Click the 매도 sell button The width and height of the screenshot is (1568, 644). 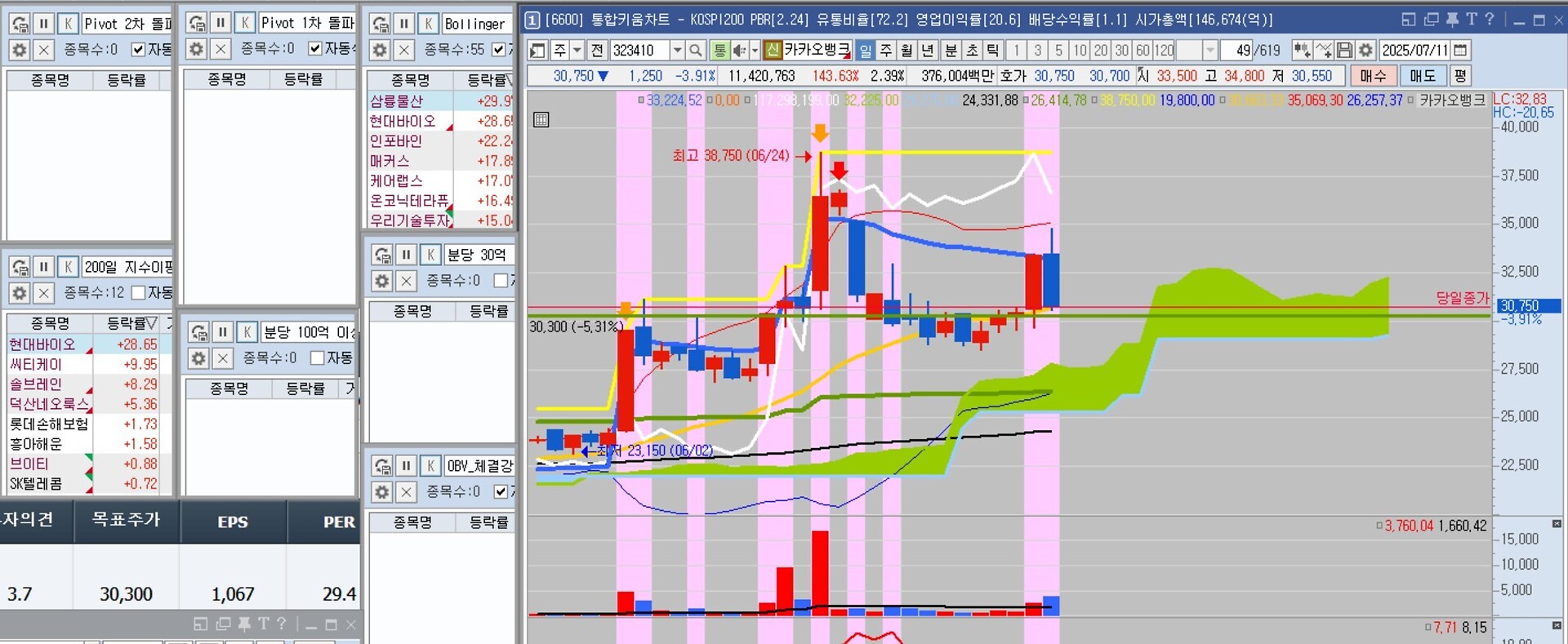[x=1423, y=76]
